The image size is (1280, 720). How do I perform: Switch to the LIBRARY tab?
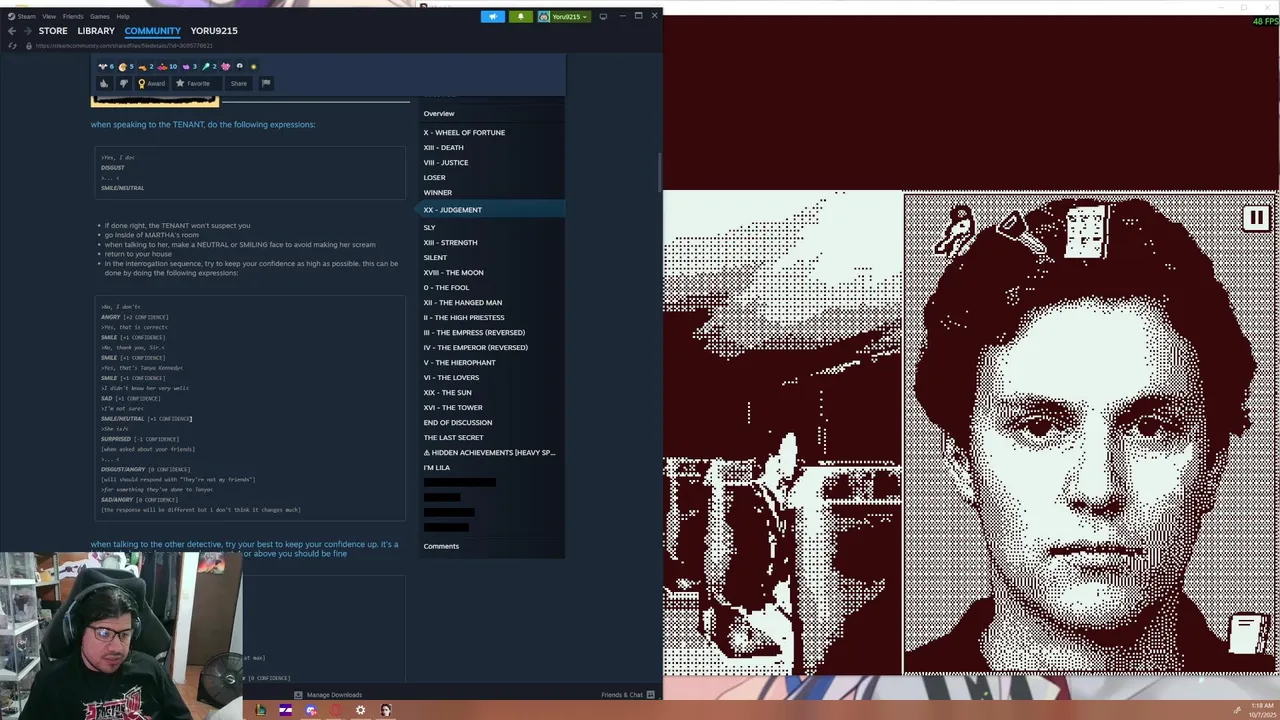[x=96, y=31]
